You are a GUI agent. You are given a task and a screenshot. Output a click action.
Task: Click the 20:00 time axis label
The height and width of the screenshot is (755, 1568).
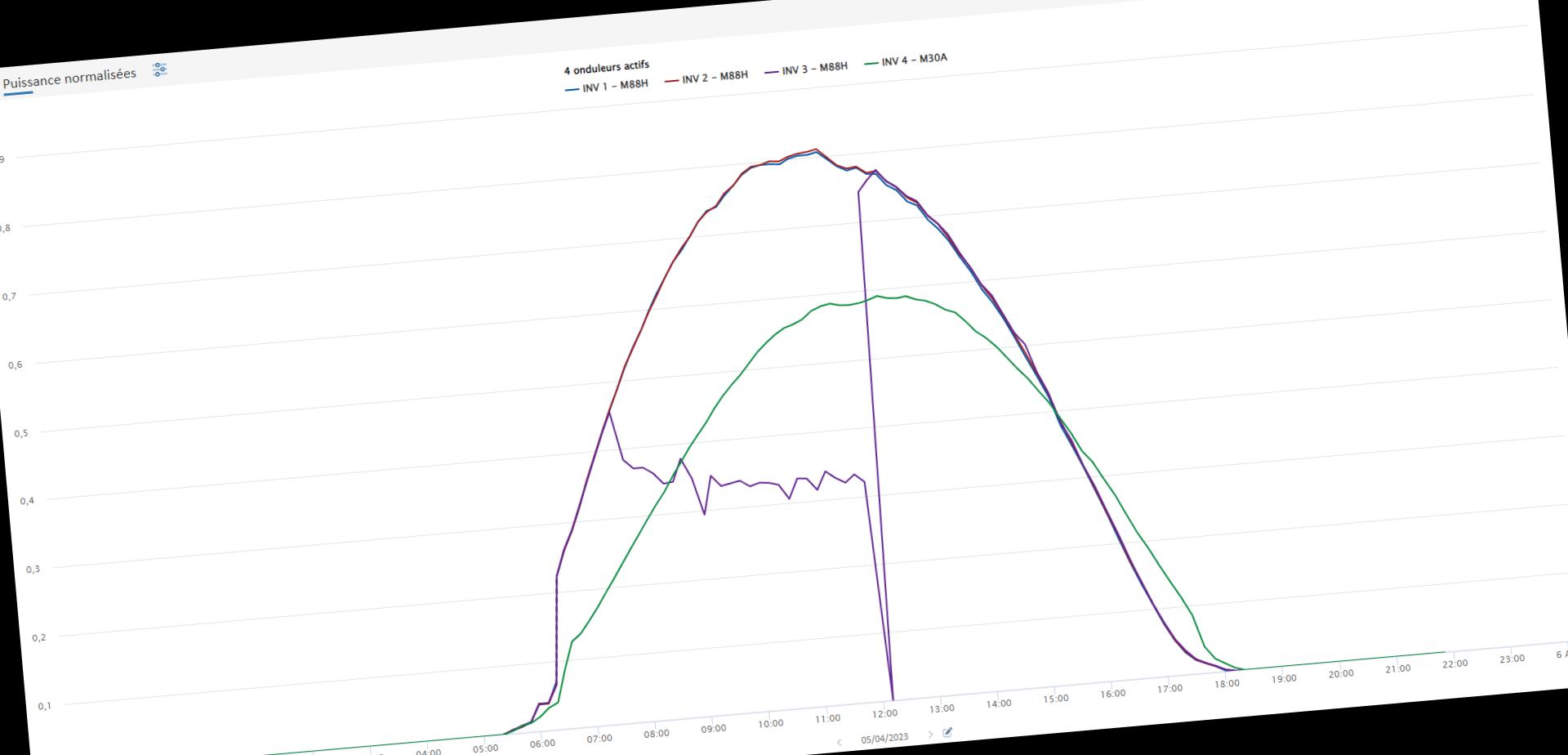[x=1341, y=674]
